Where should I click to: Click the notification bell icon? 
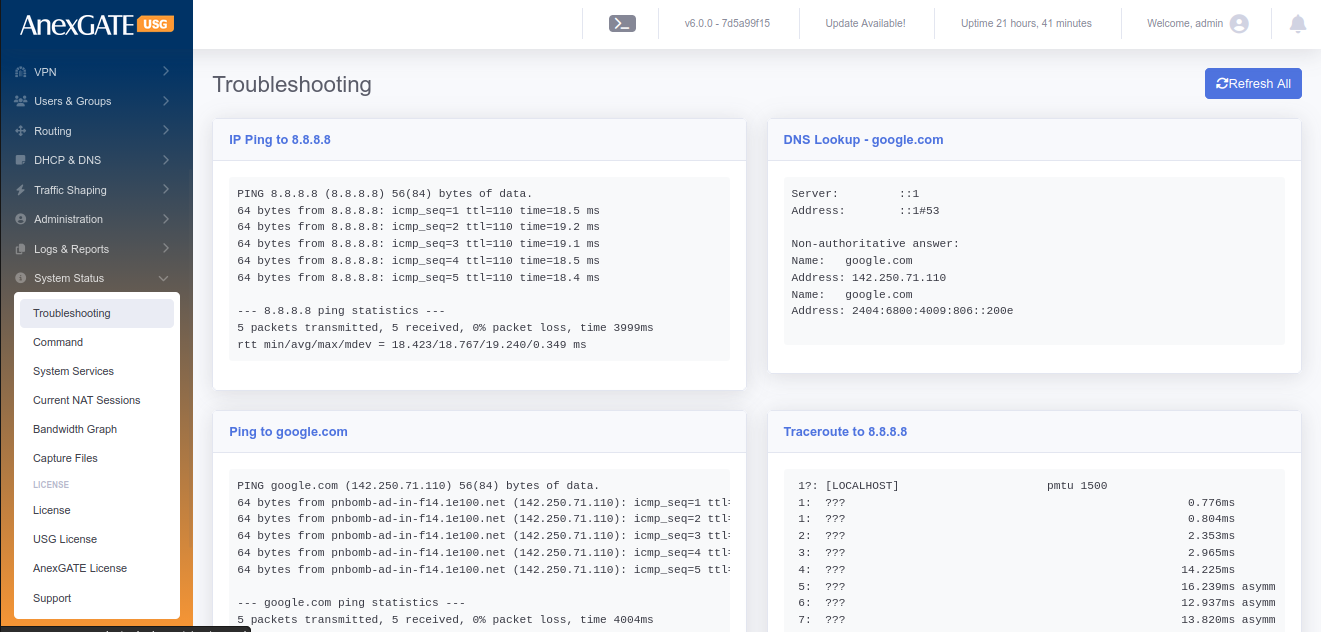(1298, 23)
